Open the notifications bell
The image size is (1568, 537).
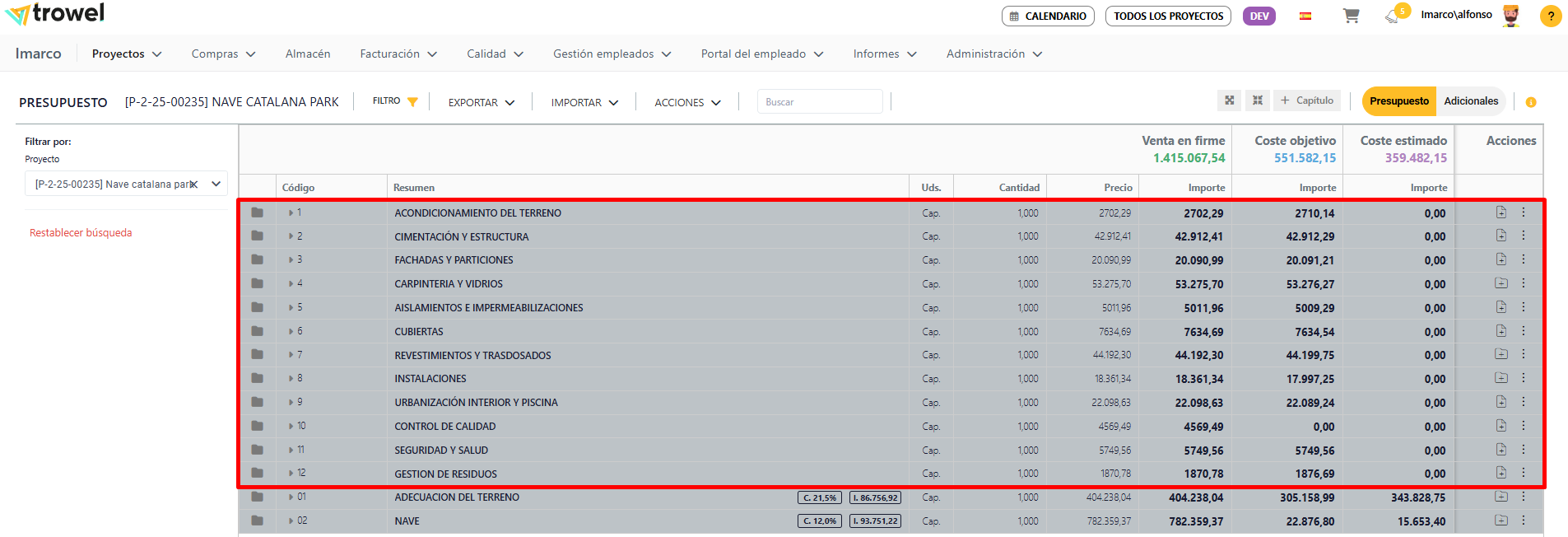(x=1392, y=16)
